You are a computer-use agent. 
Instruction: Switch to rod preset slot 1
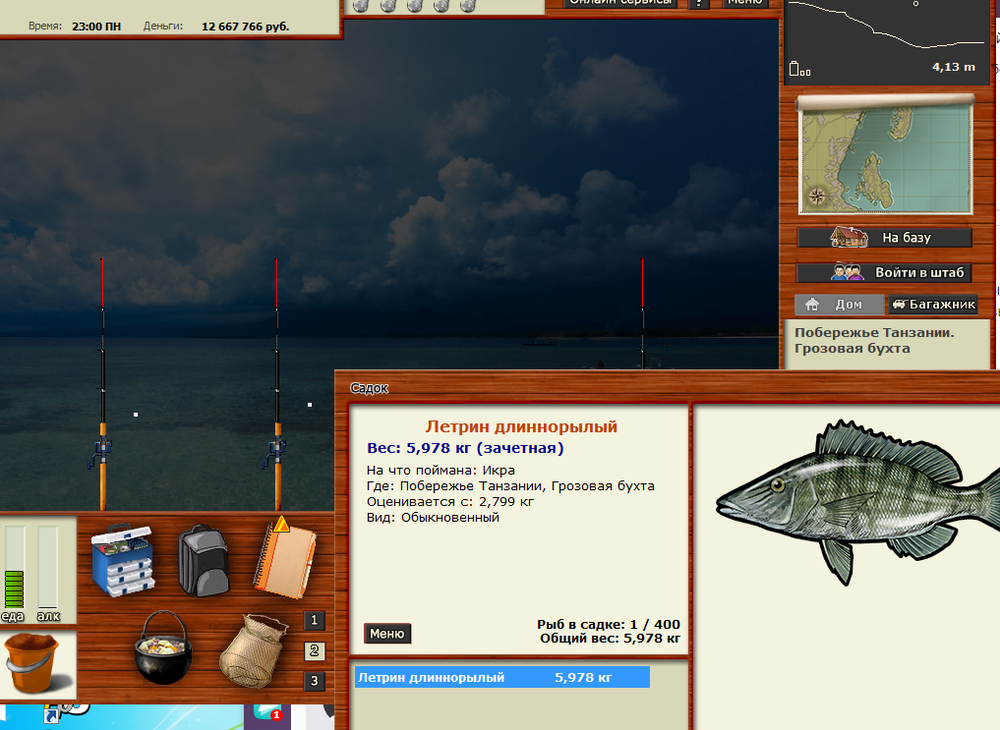(314, 621)
